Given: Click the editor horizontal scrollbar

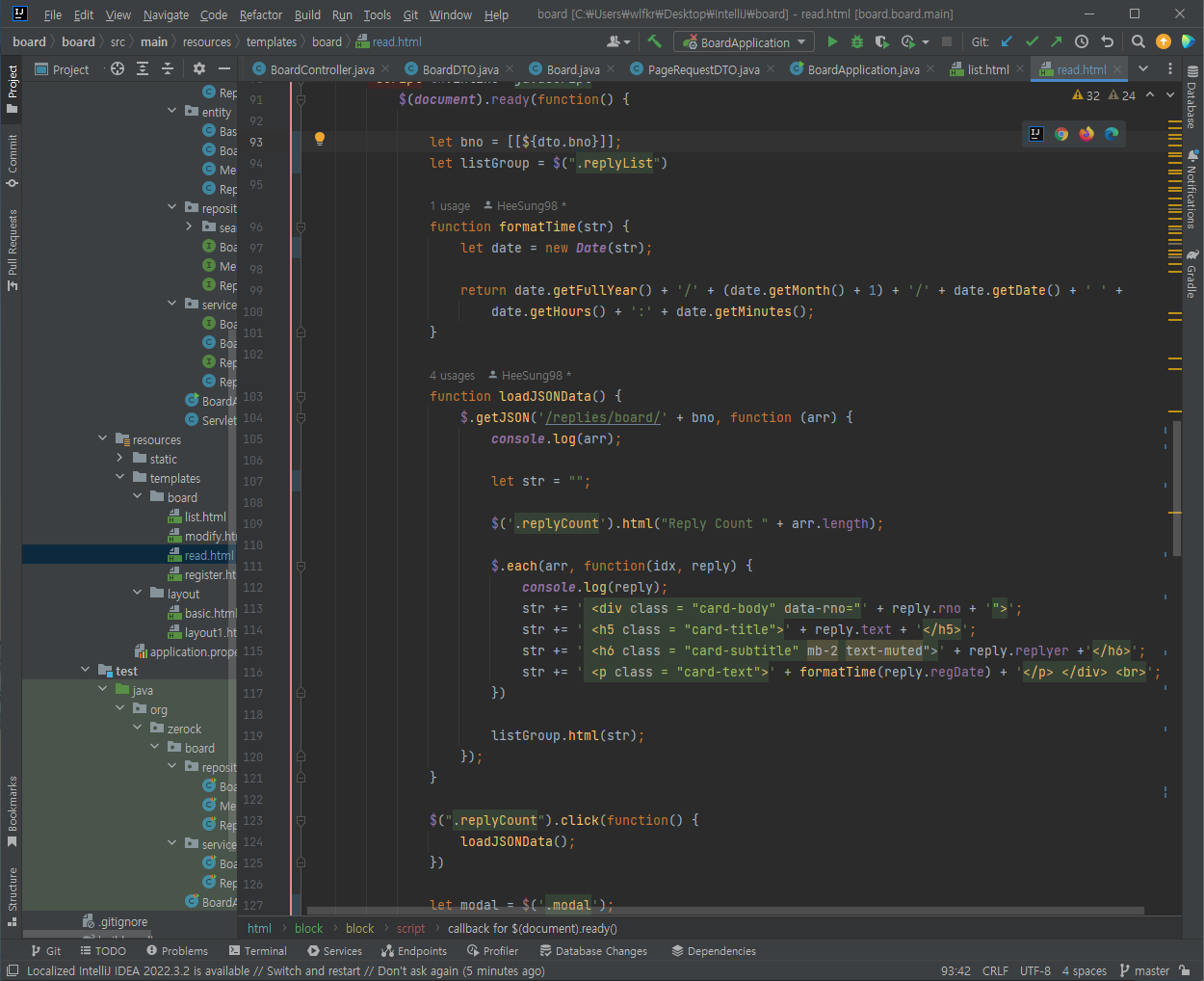Looking at the screenshot, I should pos(724,910).
